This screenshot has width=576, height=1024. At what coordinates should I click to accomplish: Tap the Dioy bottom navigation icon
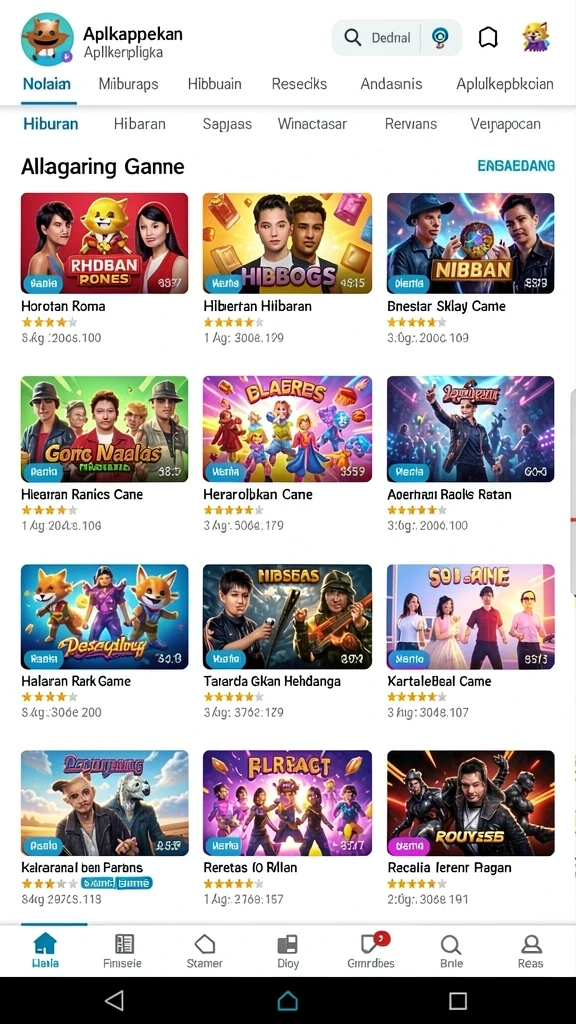(288, 951)
